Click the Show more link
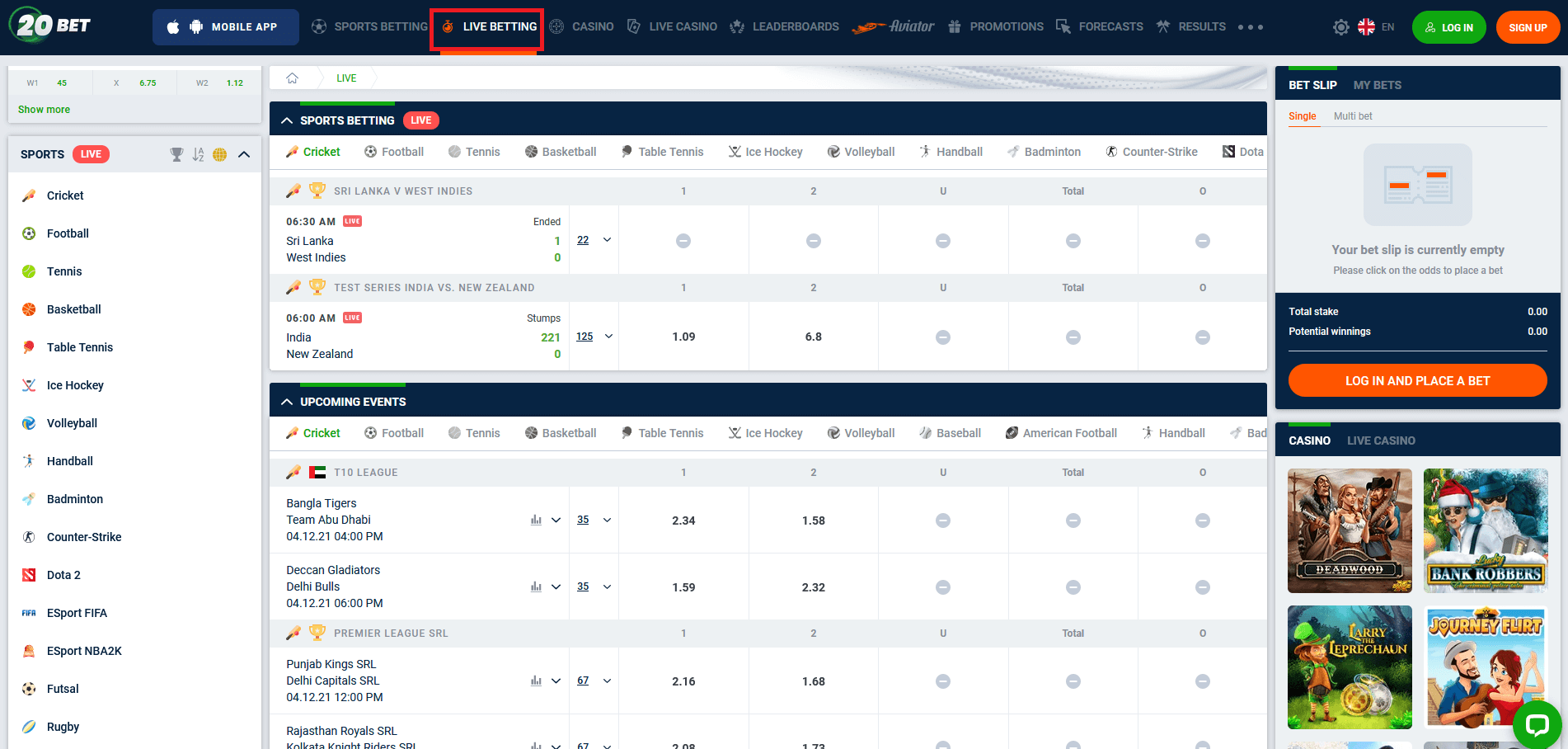The height and width of the screenshot is (749, 1568). (x=44, y=109)
